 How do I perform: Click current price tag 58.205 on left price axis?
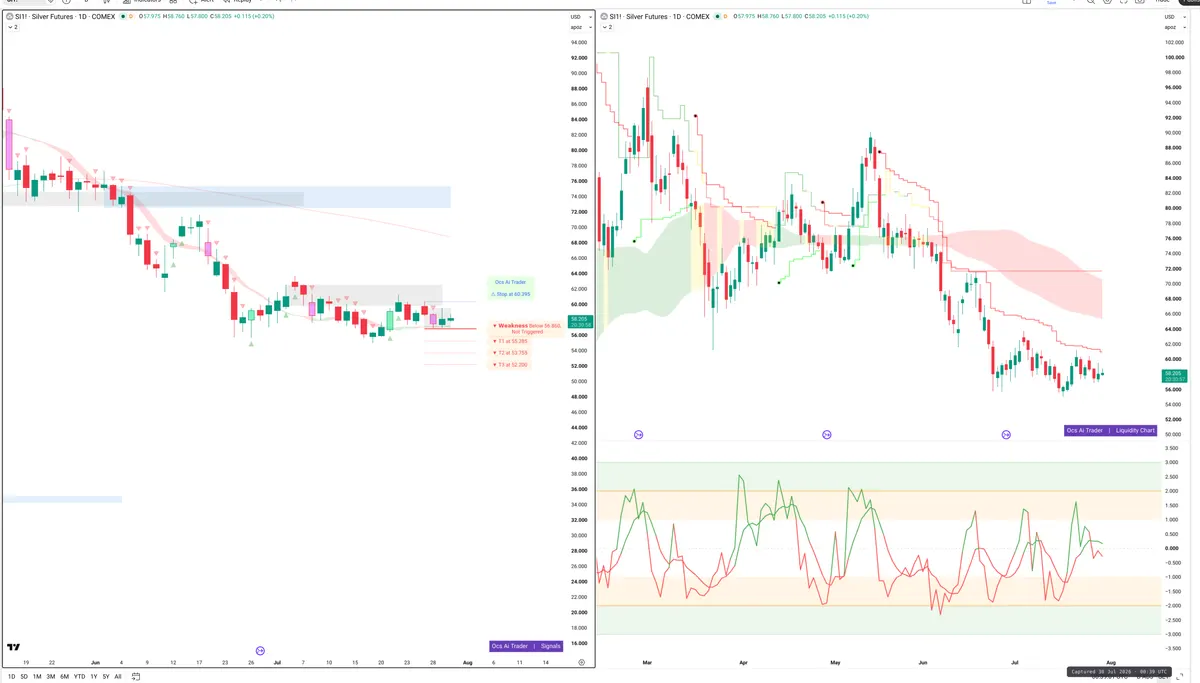point(581,322)
